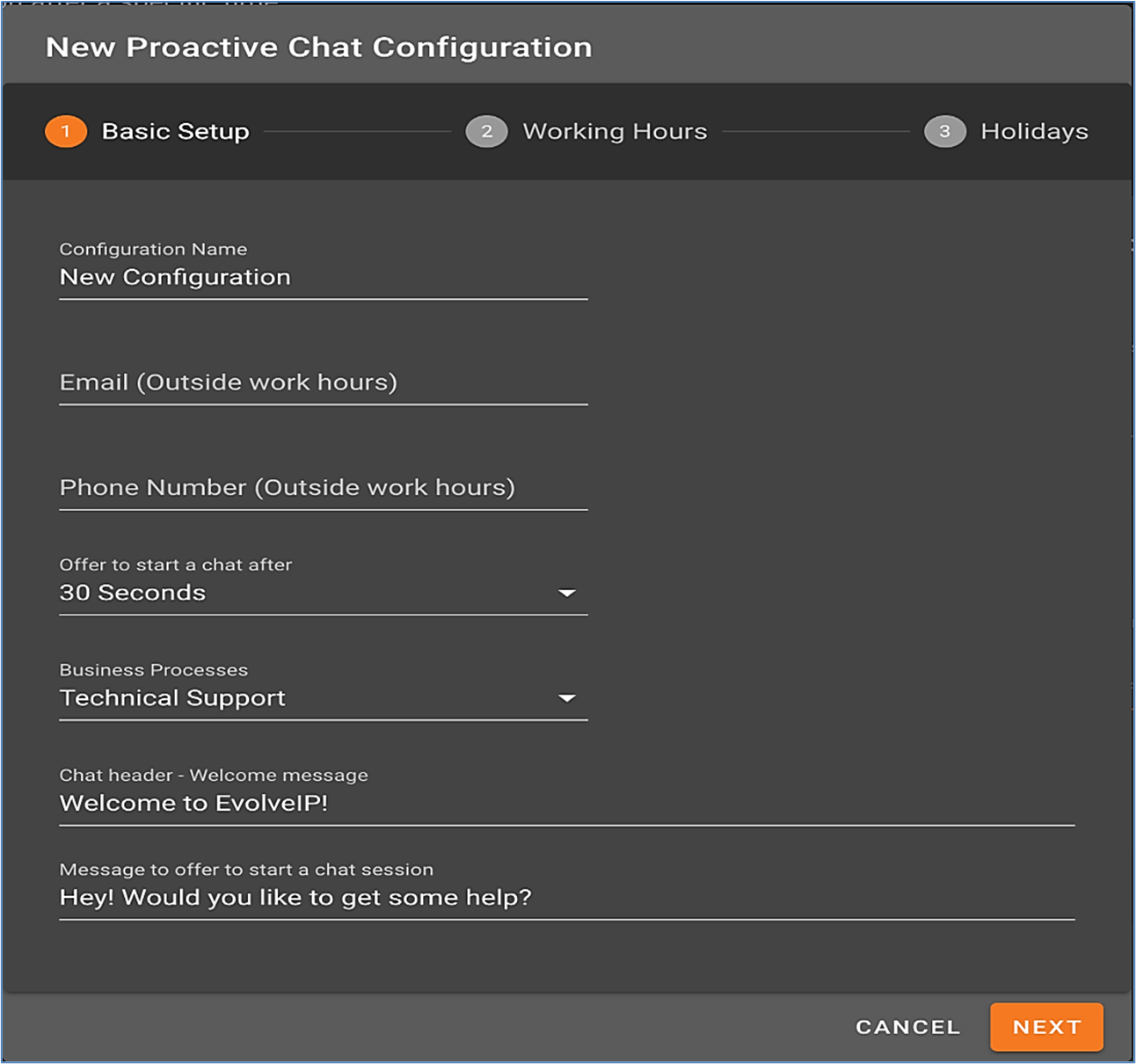Click the 'Welcome to EvolveIP!' text field

(x=566, y=804)
